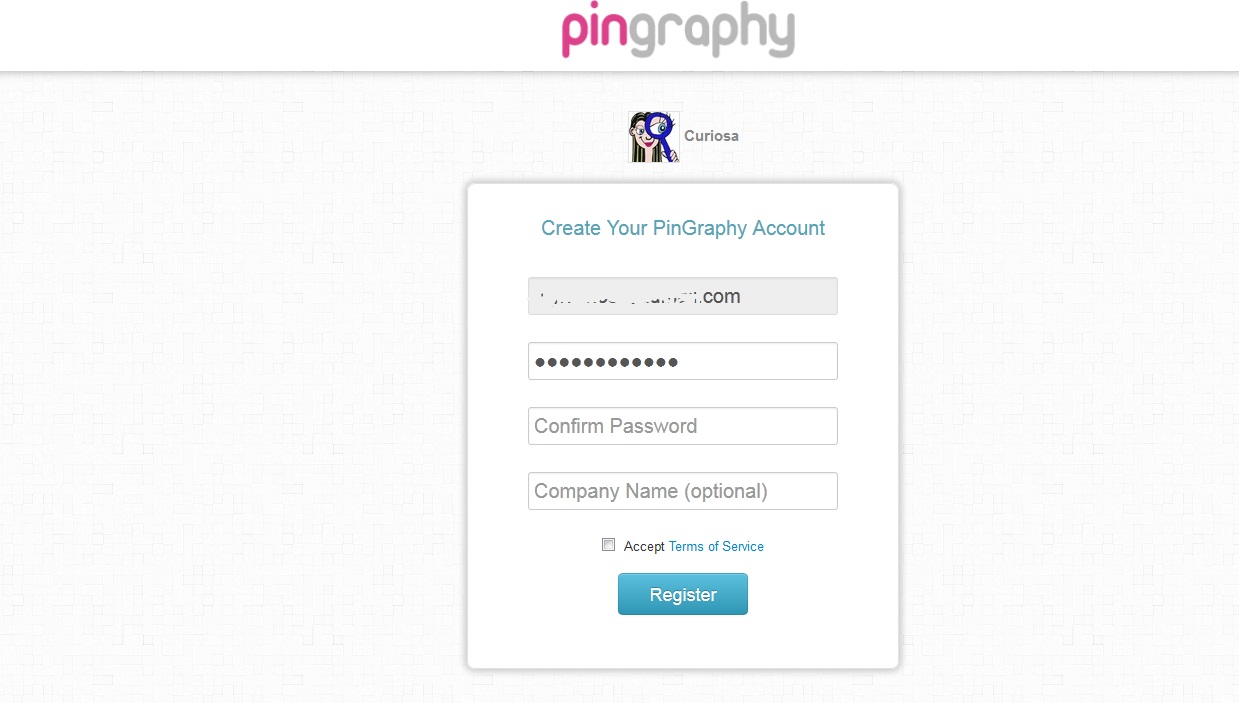Click the 'Create Your PinGraphy Account' heading
Image resolution: width=1239 pixels, height=703 pixels.
click(x=682, y=228)
